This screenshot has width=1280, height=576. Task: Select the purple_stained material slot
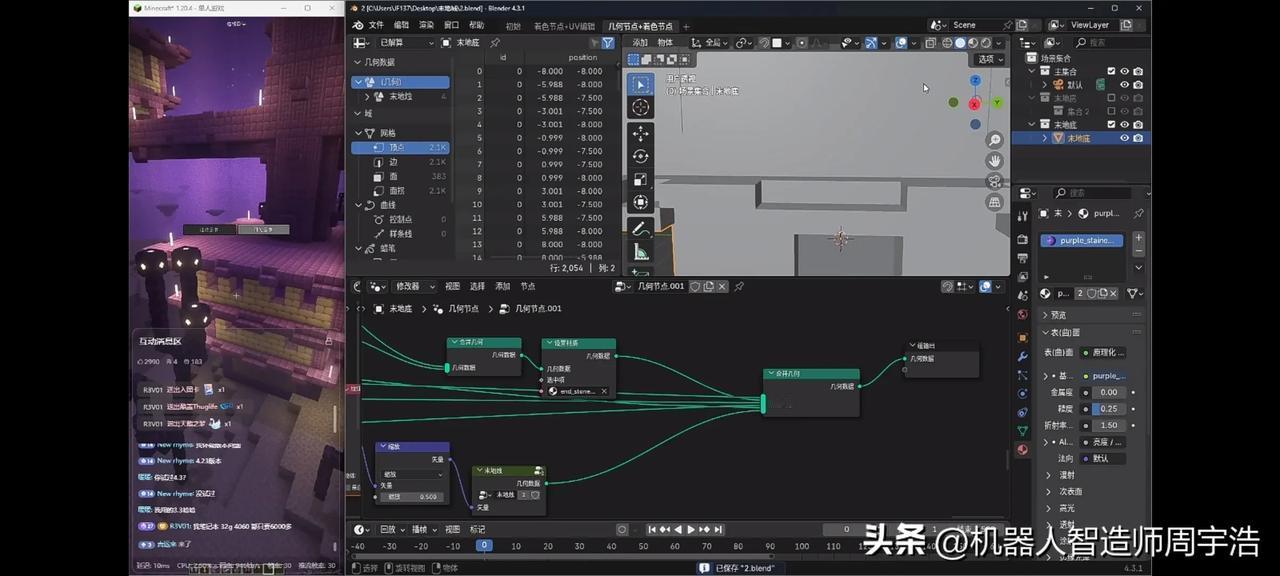(x=1082, y=240)
